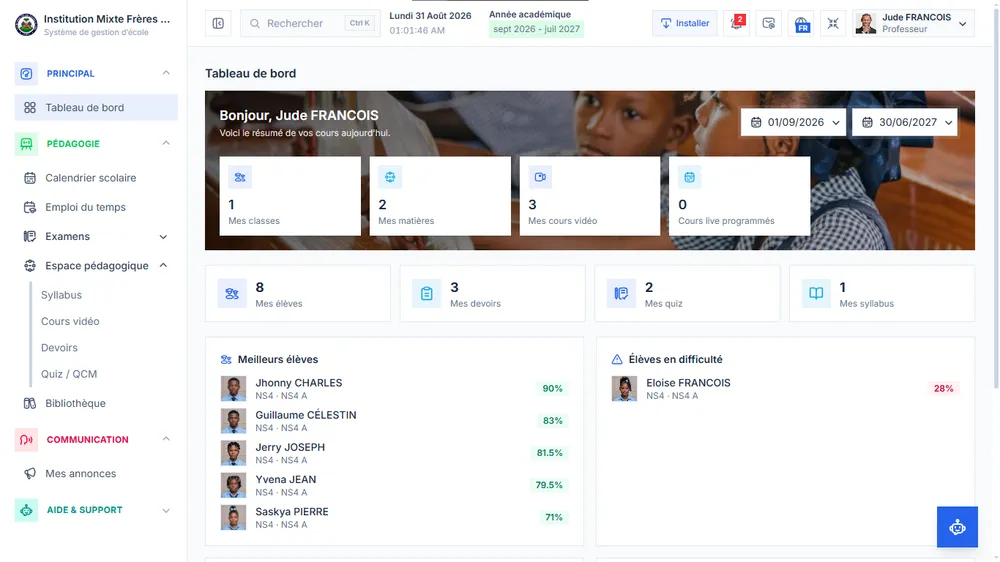The width and height of the screenshot is (1000, 562).
Task: Open the Mes matières card
Action: click(440, 196)
